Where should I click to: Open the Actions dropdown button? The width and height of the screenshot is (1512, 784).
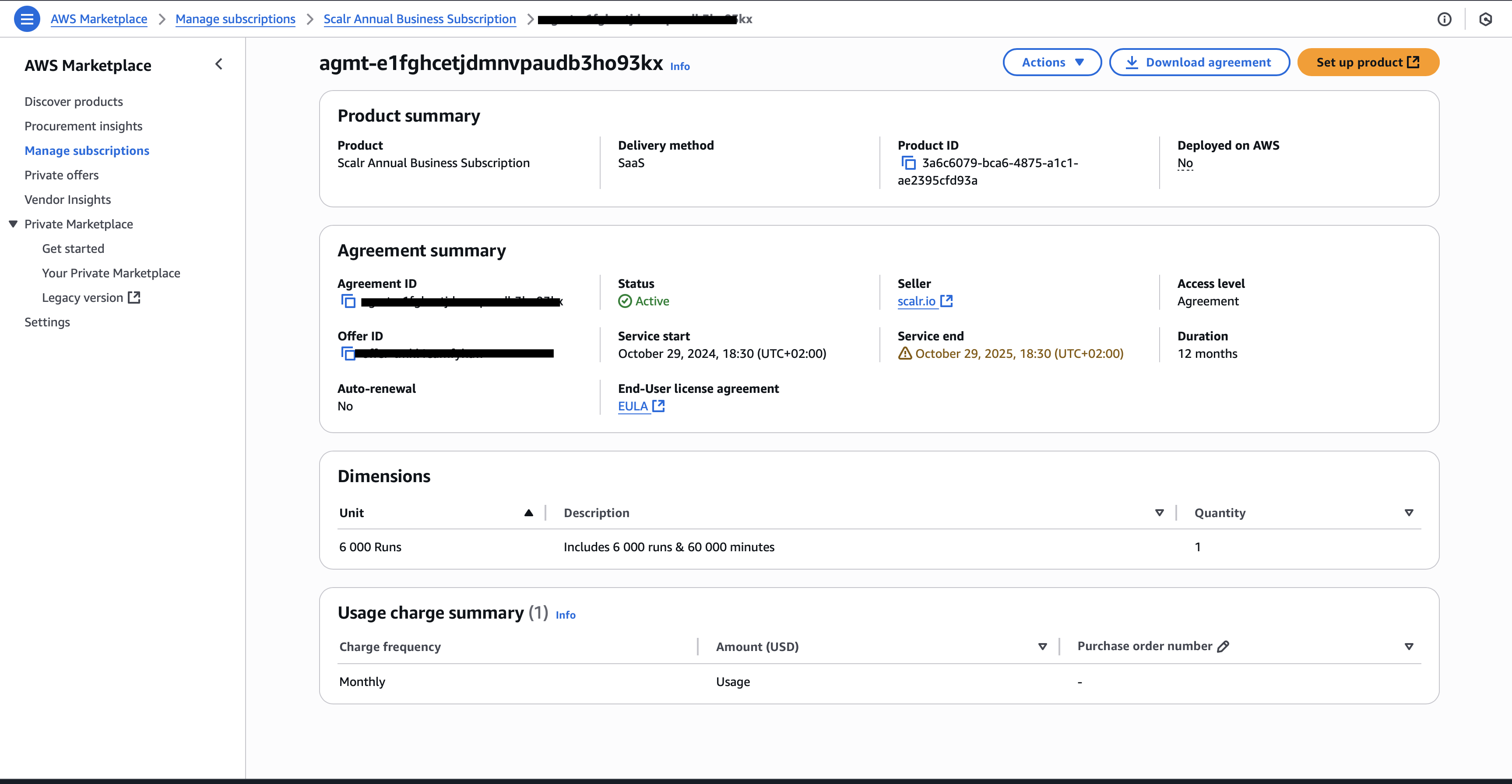click(x=1052, y=62)
